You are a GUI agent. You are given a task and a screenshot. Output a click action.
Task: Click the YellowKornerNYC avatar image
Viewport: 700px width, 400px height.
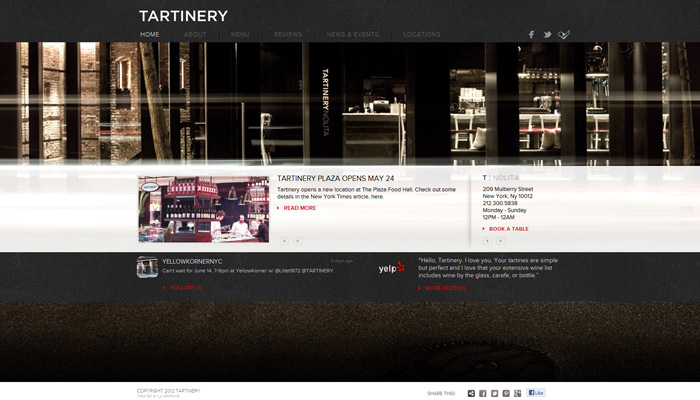[147, 267]
